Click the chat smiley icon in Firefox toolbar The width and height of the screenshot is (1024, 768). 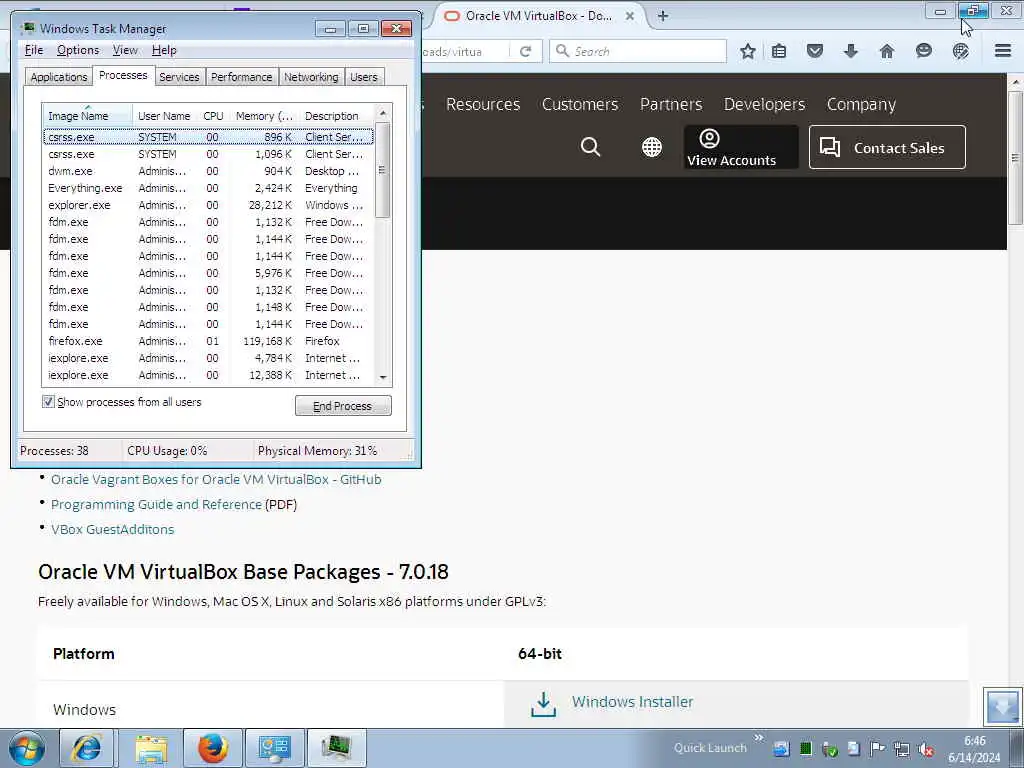pos(923,51)
